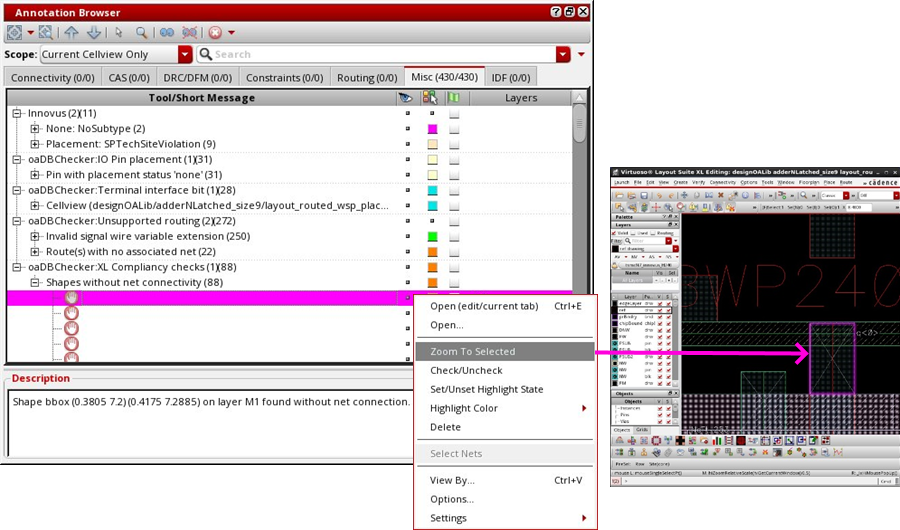Toggle checkbox for Invalid signal wire variable extension

pyautogui.click(x=455, y=236)
